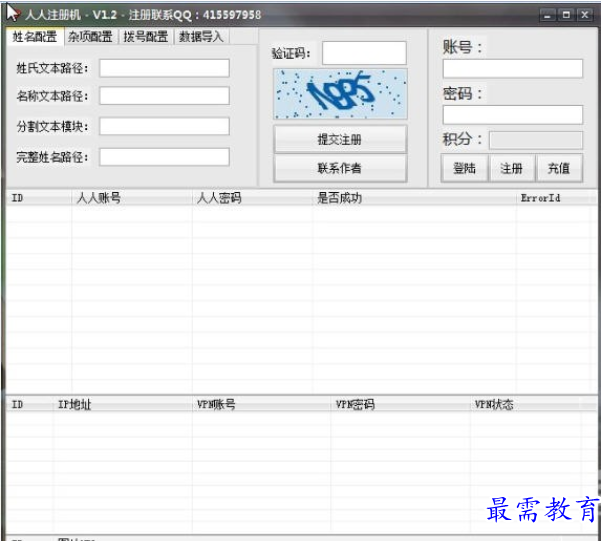Sort by 人人账号 column header
608x541 pixels.
(x=132, y=198)
